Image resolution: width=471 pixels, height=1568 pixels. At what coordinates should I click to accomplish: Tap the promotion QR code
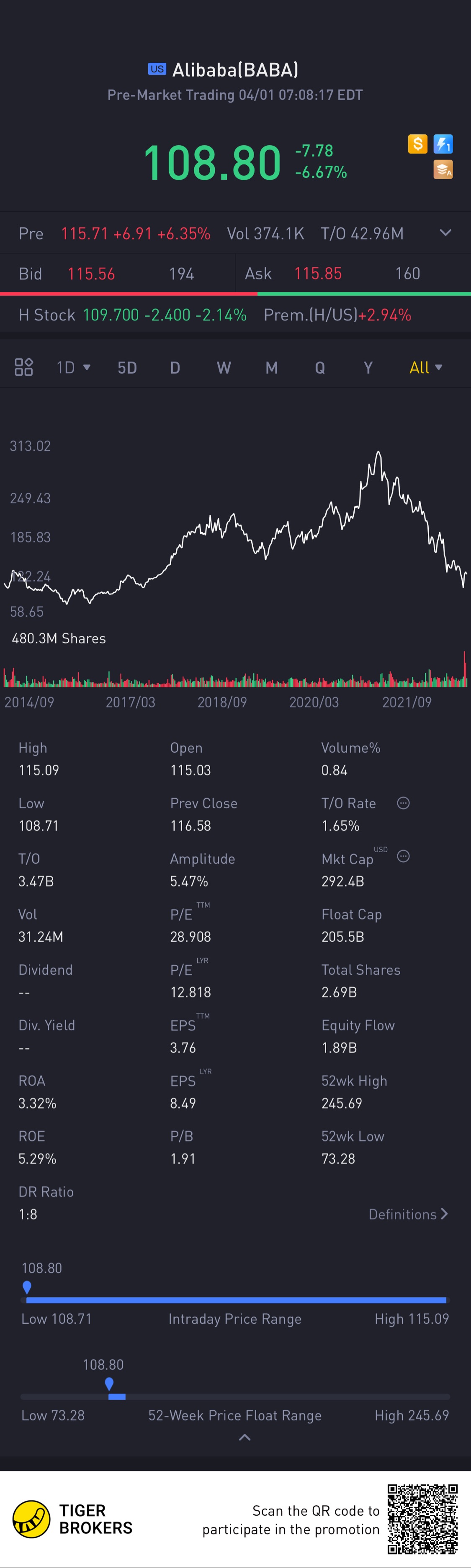pos(422,1519)
